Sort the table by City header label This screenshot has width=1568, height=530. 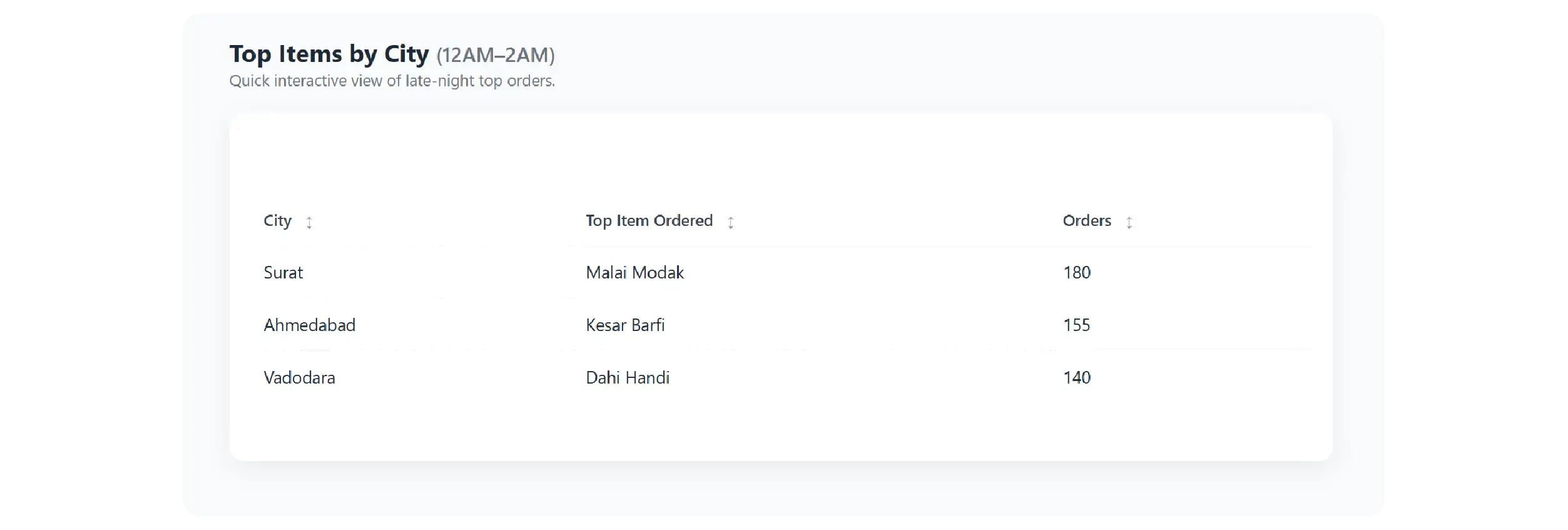coord(277,221)
